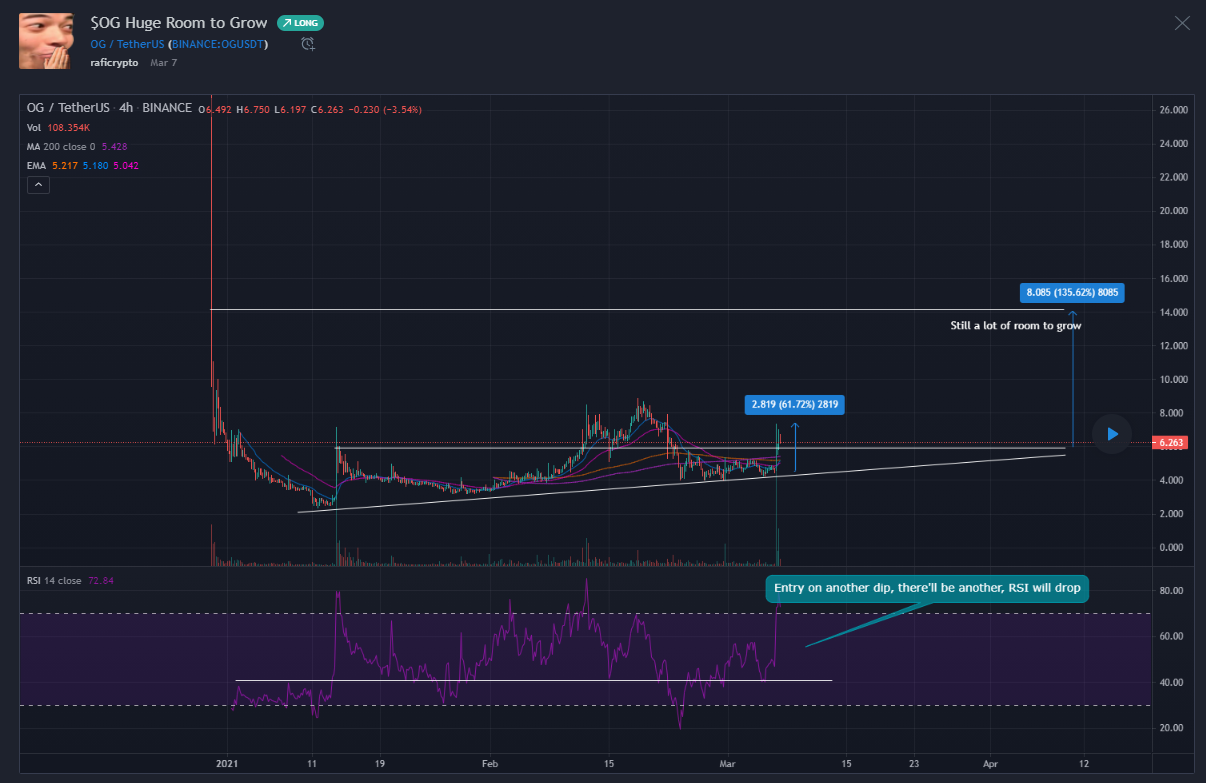Click the add alert clock icon
The height and width of the screenshot is (783, 1206).
pyautogui.click(x=308, y=43)
